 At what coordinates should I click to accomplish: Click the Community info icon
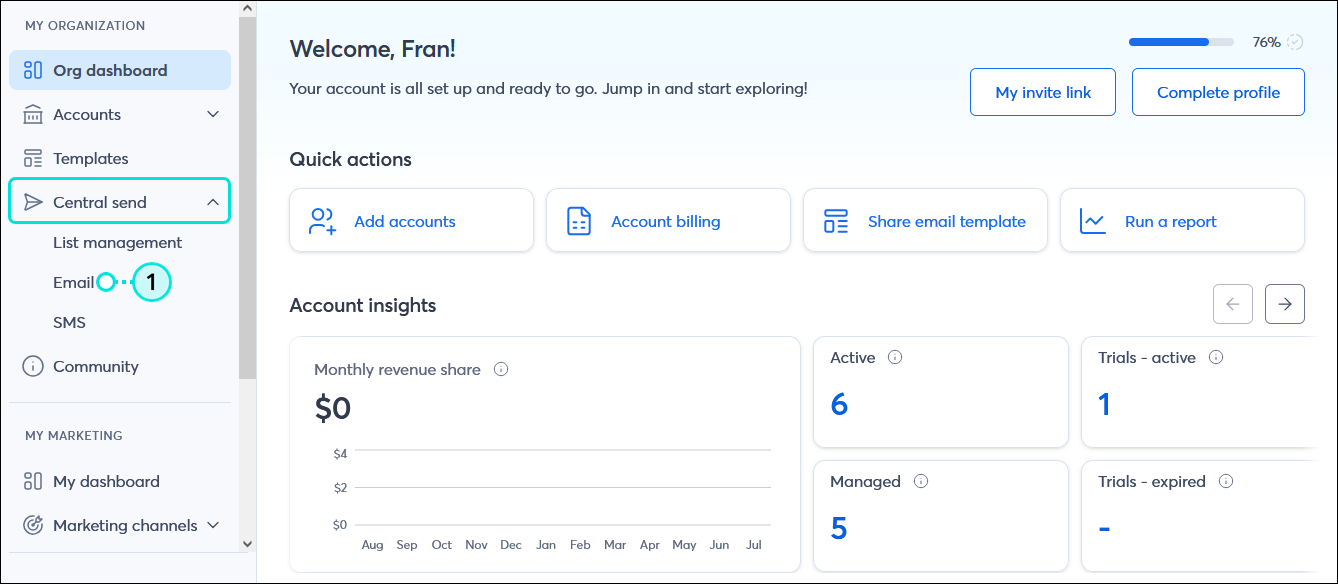coord(31,366)
